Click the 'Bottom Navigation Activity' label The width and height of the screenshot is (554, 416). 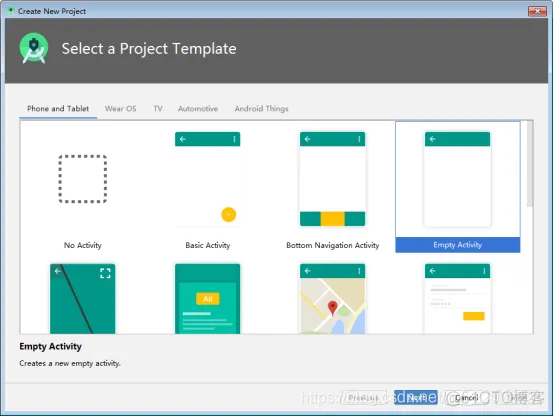332,245
